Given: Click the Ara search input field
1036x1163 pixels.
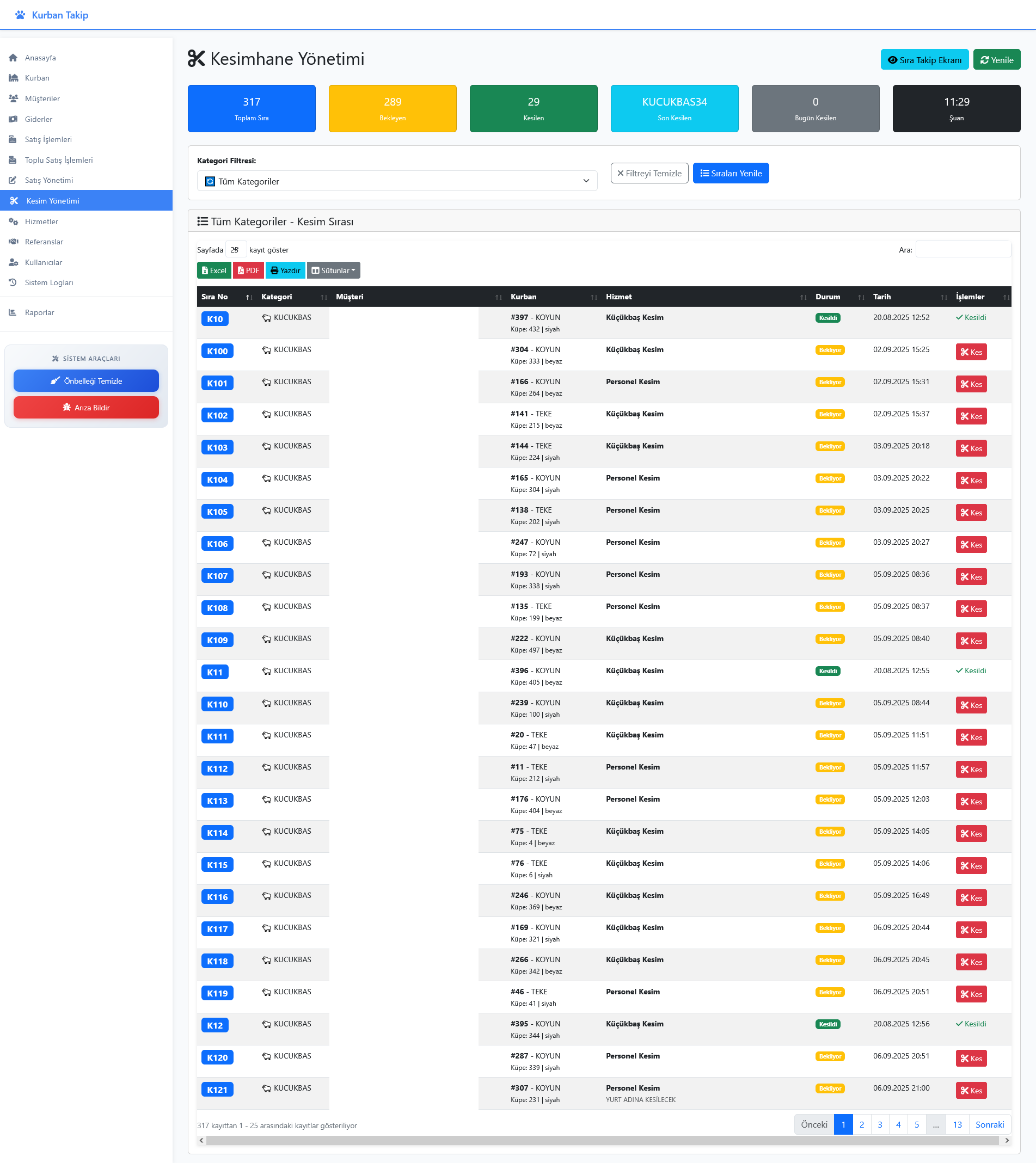Looking at the screenshot, I should point(963,249).
